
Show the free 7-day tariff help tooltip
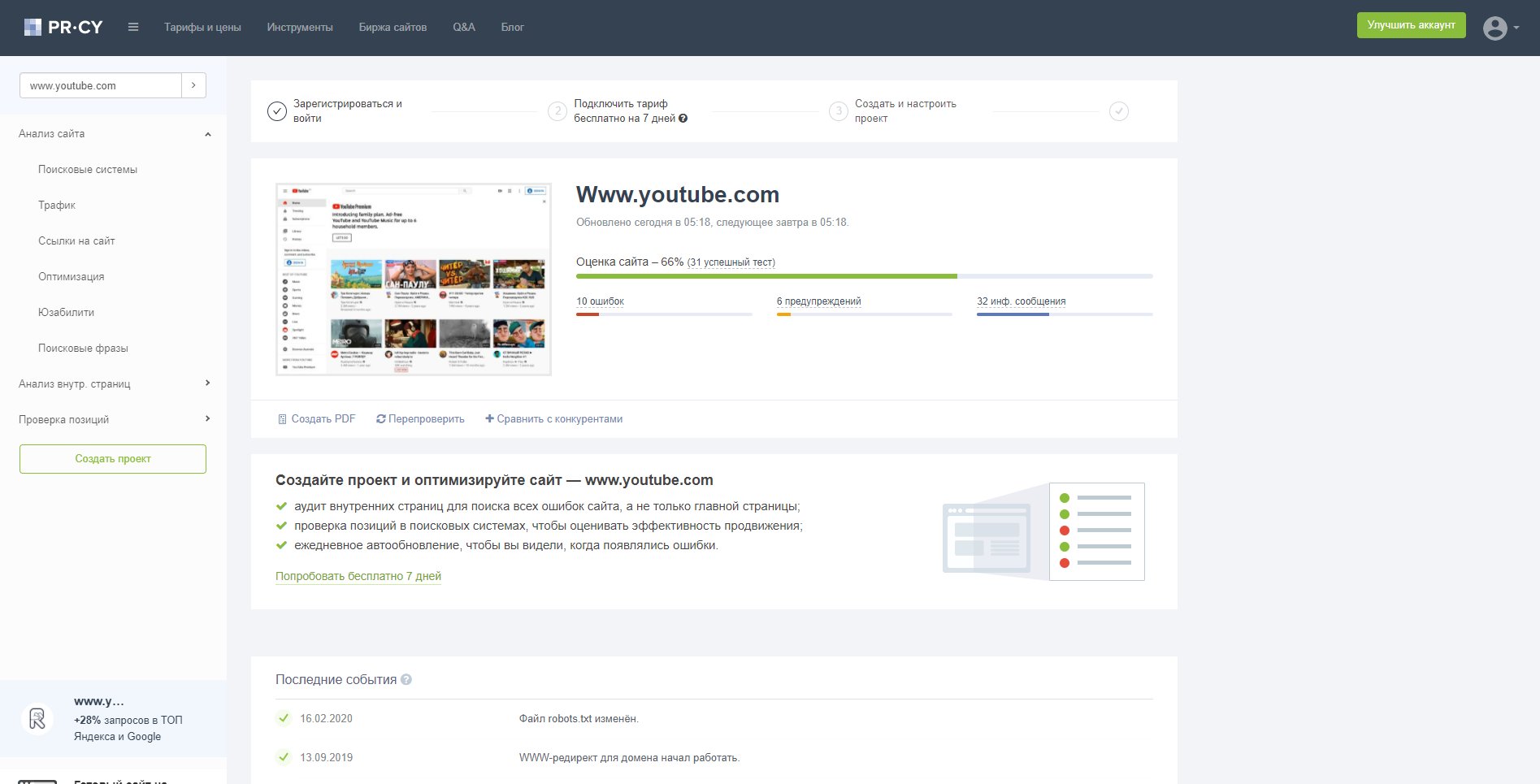click(x=683, y=119)
